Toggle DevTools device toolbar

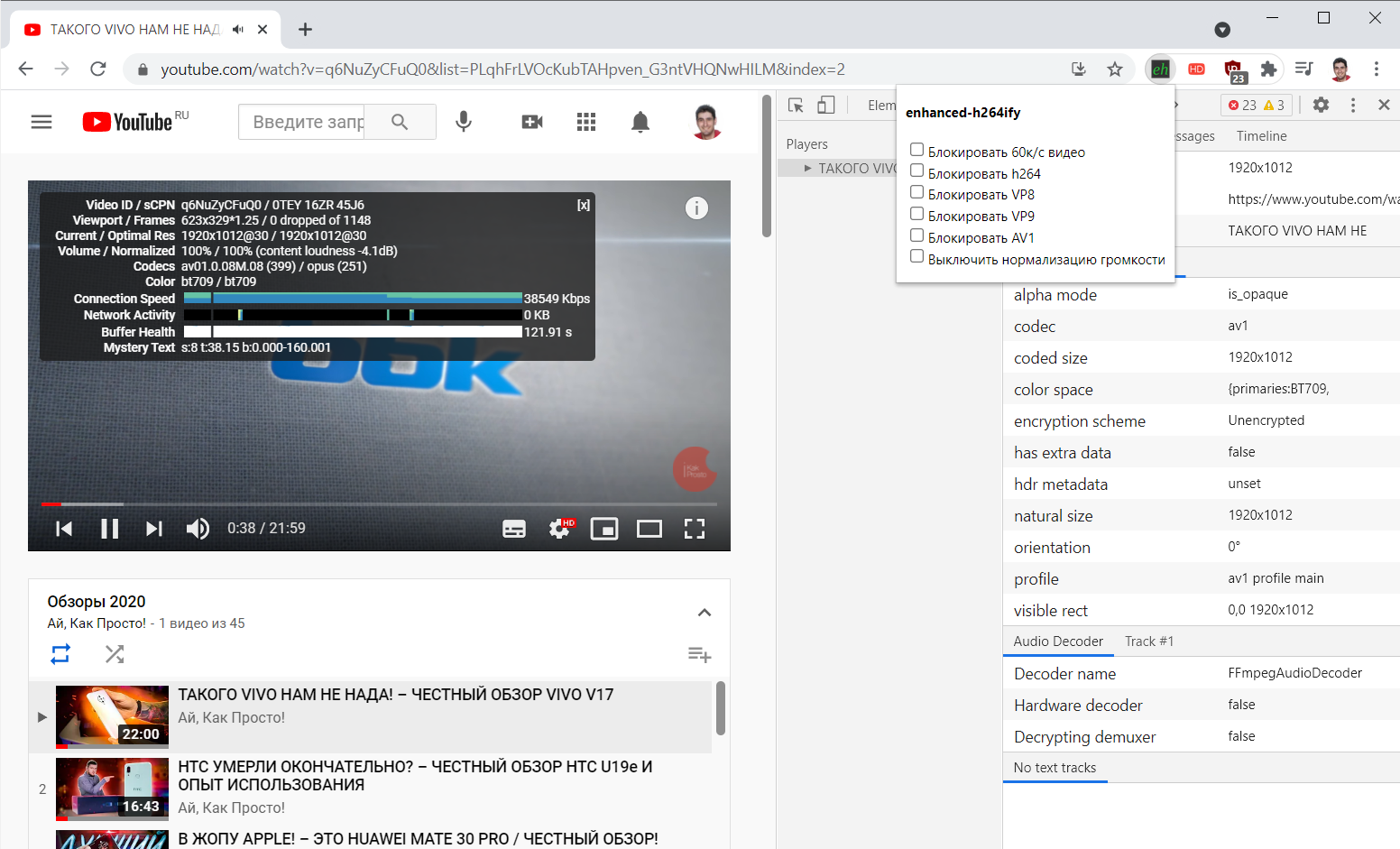point(826,106)
